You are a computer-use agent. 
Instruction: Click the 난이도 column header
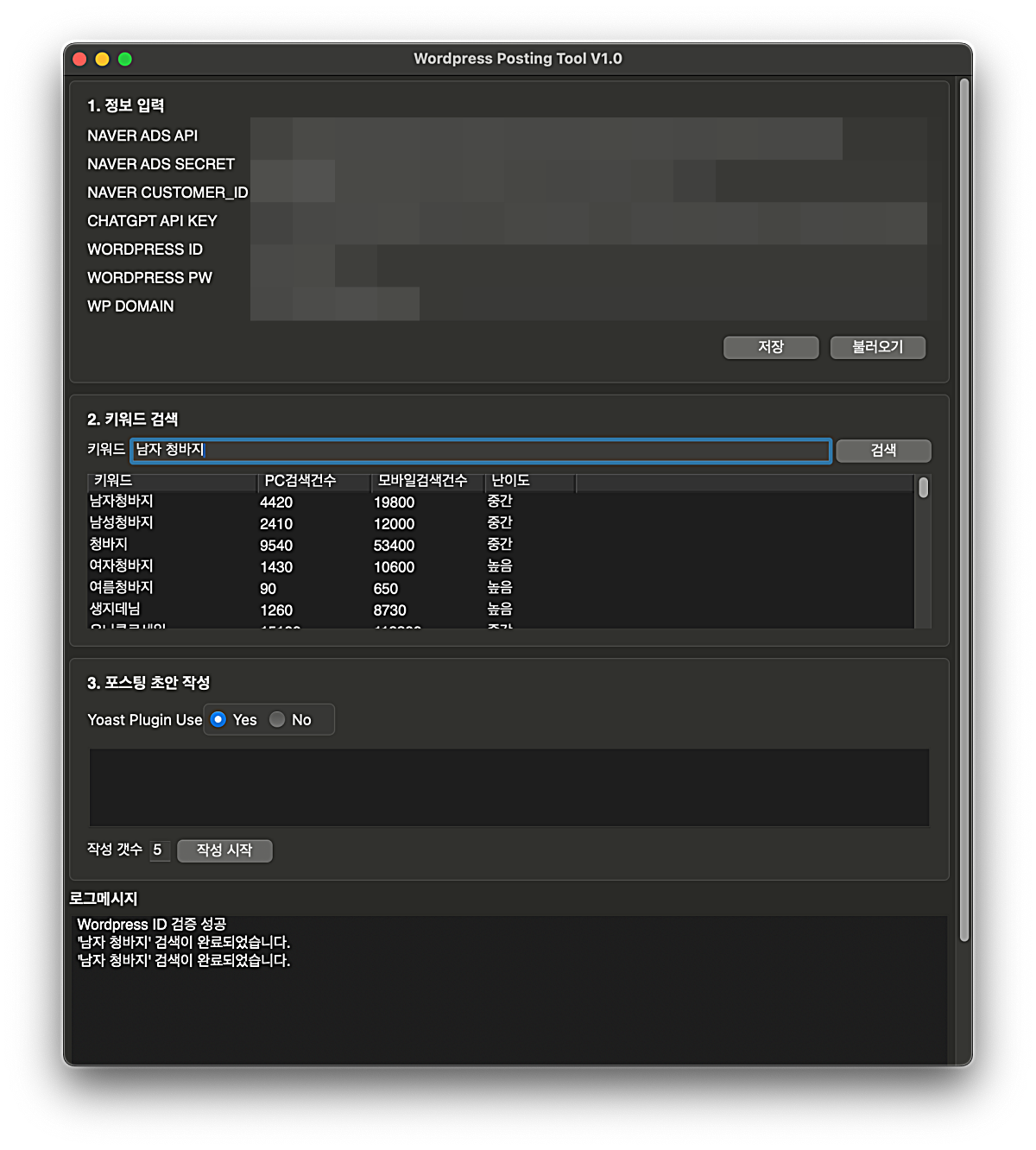529,481
